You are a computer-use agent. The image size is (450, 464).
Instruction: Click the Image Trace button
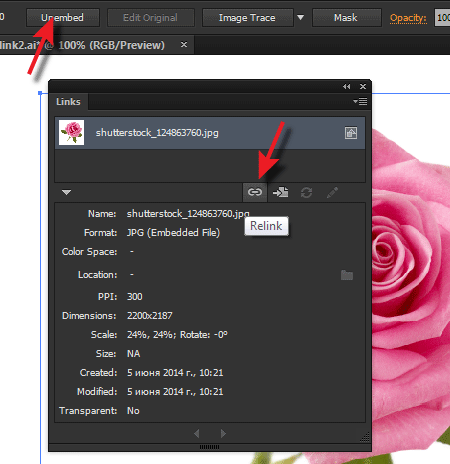coord(247,18)
